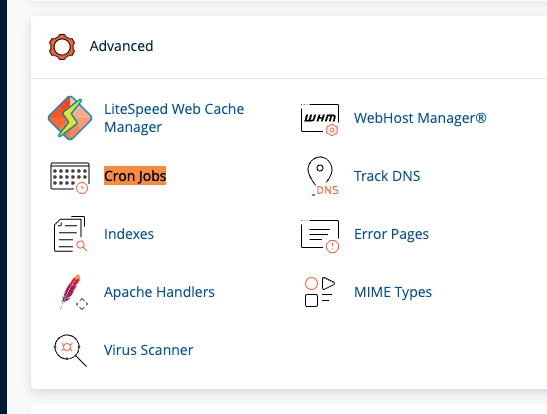Click the Advanced section gear icon
This screenshot has height=414, width=547.
pos(62,47)
